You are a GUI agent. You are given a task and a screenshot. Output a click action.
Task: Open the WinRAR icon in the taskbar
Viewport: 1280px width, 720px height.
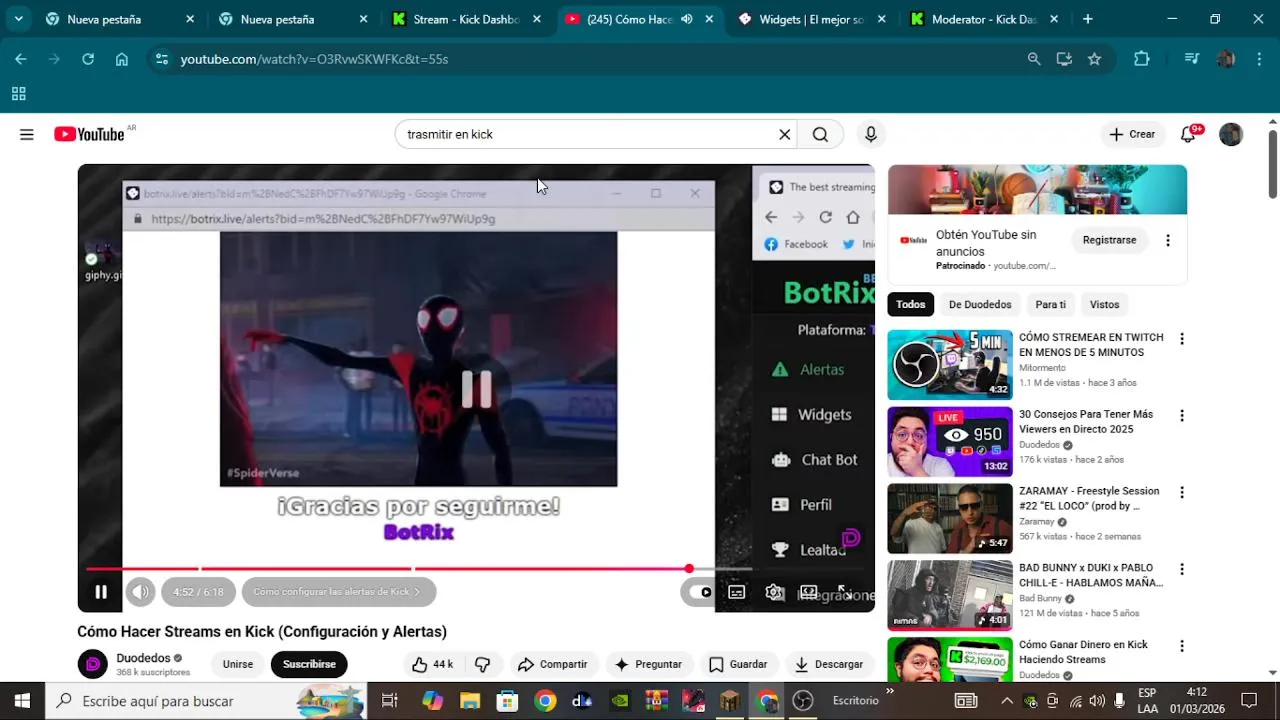point(657,701)
